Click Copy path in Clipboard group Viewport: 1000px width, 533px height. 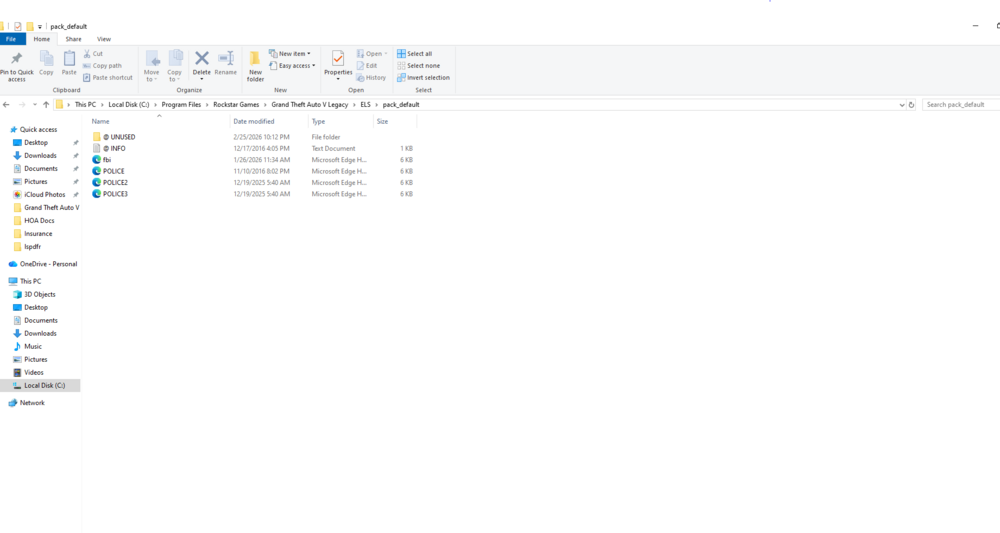click(x=102, y=66)
